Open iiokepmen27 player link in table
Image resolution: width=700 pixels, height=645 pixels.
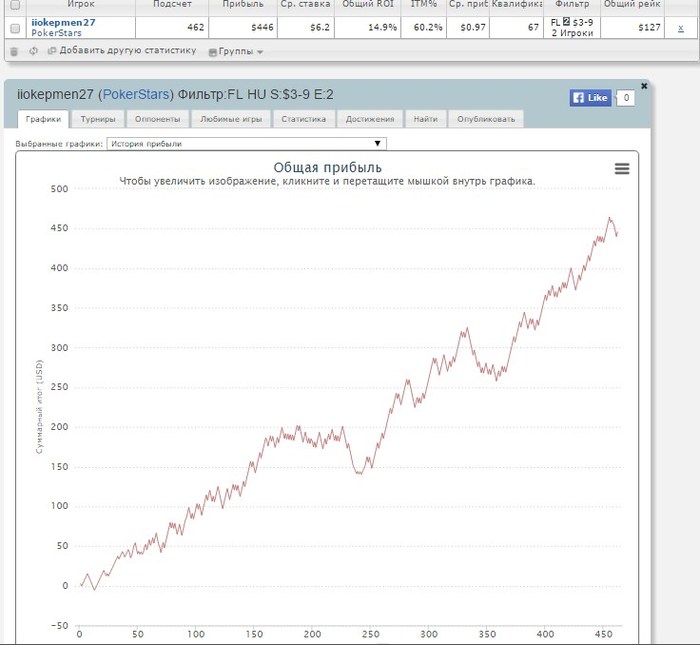pyautogui.click(x=63, y=22)
